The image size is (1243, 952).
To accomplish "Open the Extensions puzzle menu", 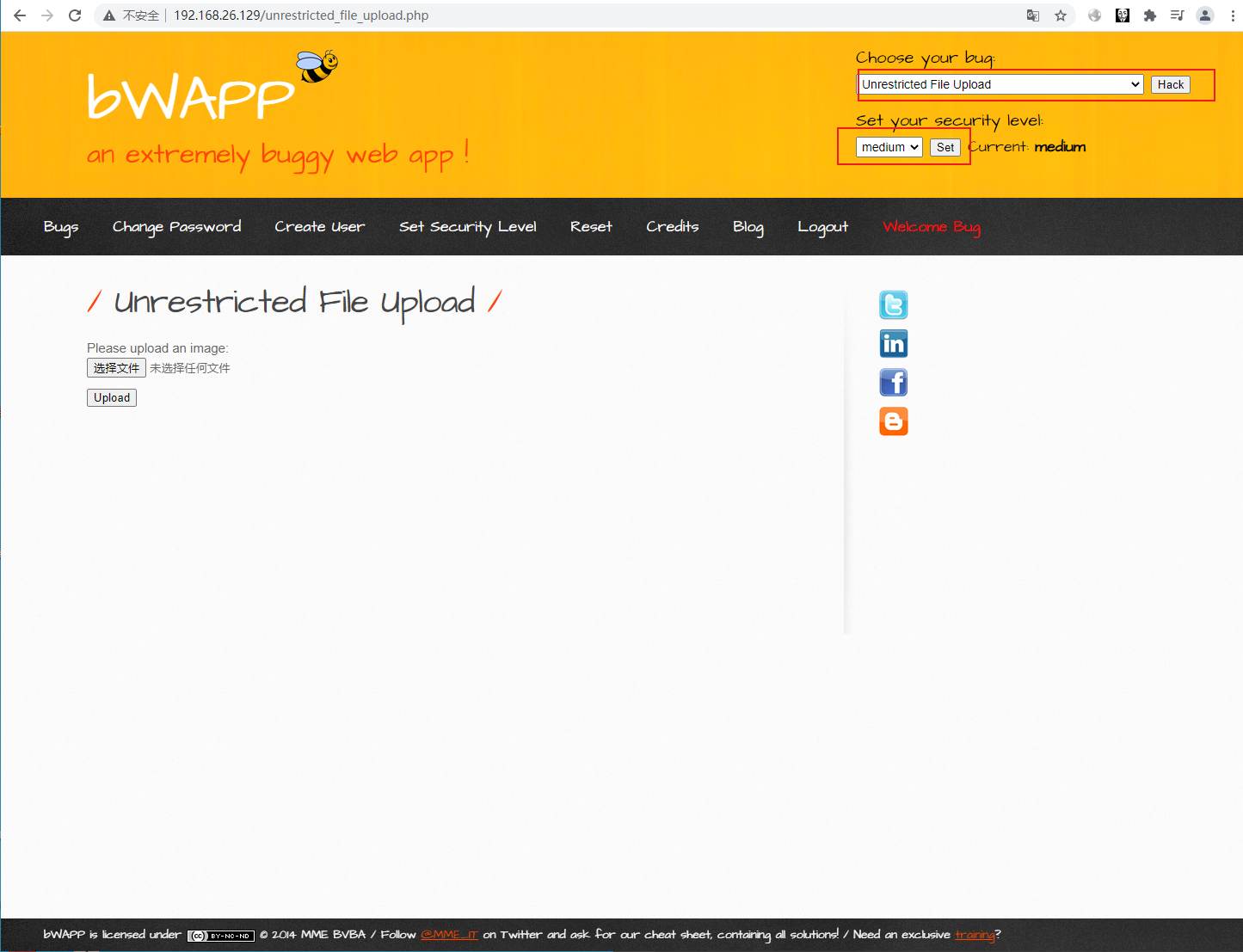I will (x=1150, y=15).
